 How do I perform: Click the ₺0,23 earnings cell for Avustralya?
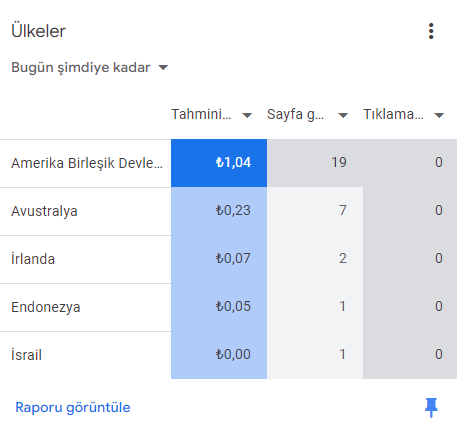[219, 211]
